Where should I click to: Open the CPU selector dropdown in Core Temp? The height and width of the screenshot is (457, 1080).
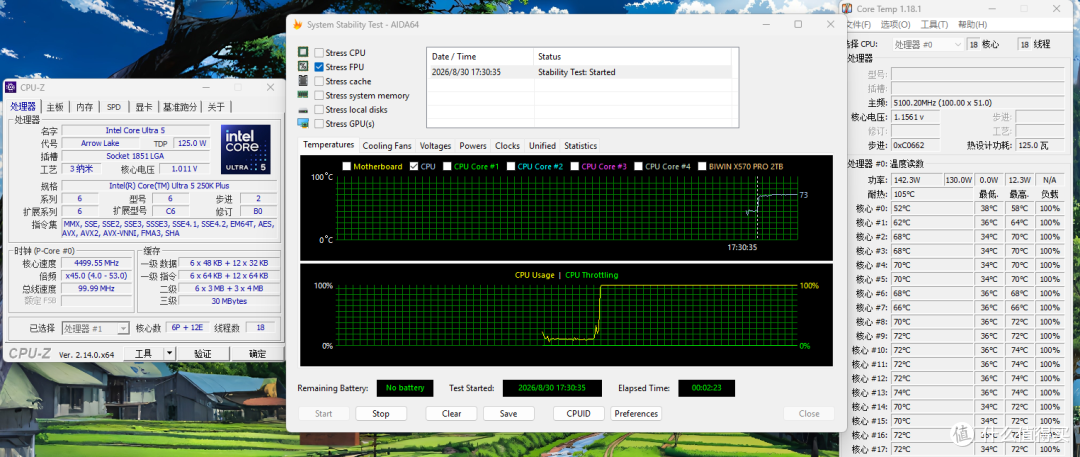(x=928, y=44)
